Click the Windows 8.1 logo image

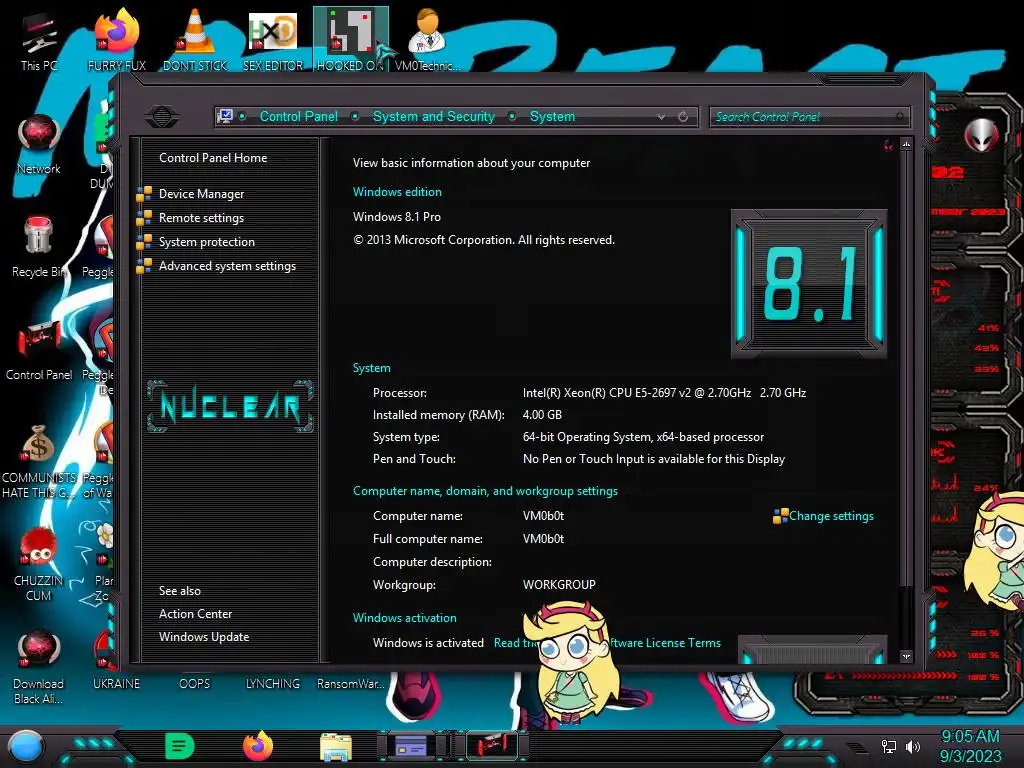(808, 283)
